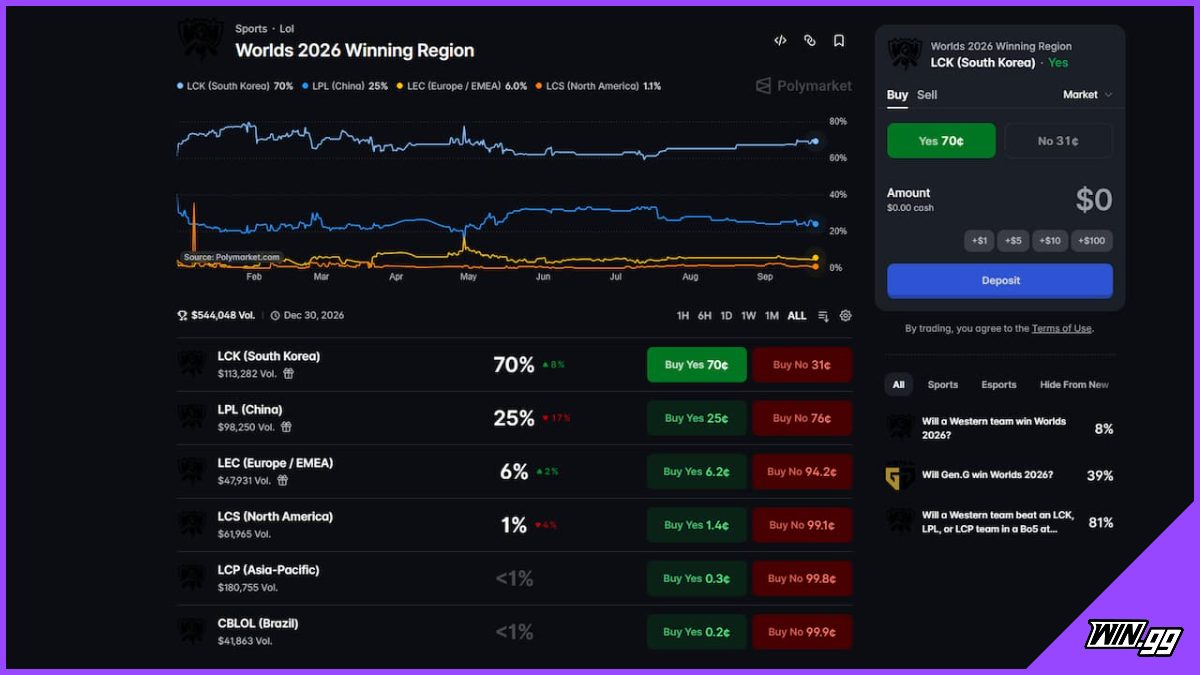Select the 1H chart range

click(683, 316)
